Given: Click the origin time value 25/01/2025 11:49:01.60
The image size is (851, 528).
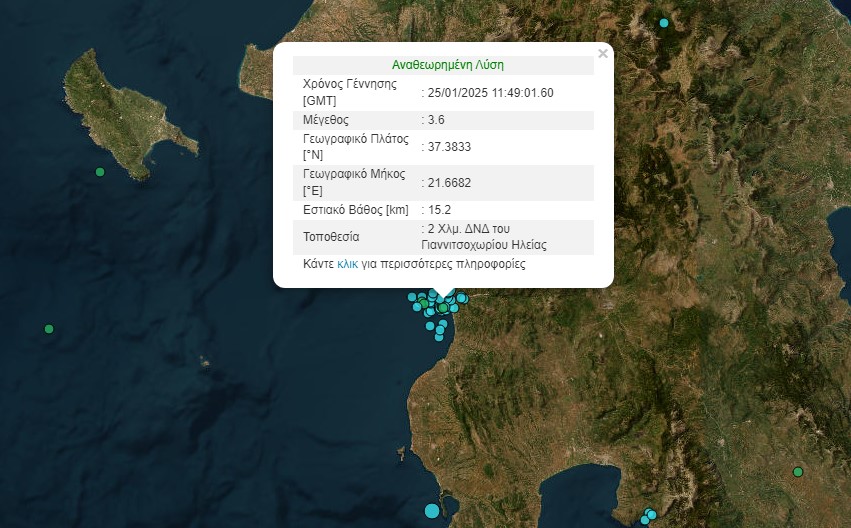Looking at the screenshot, I should 490,93.
